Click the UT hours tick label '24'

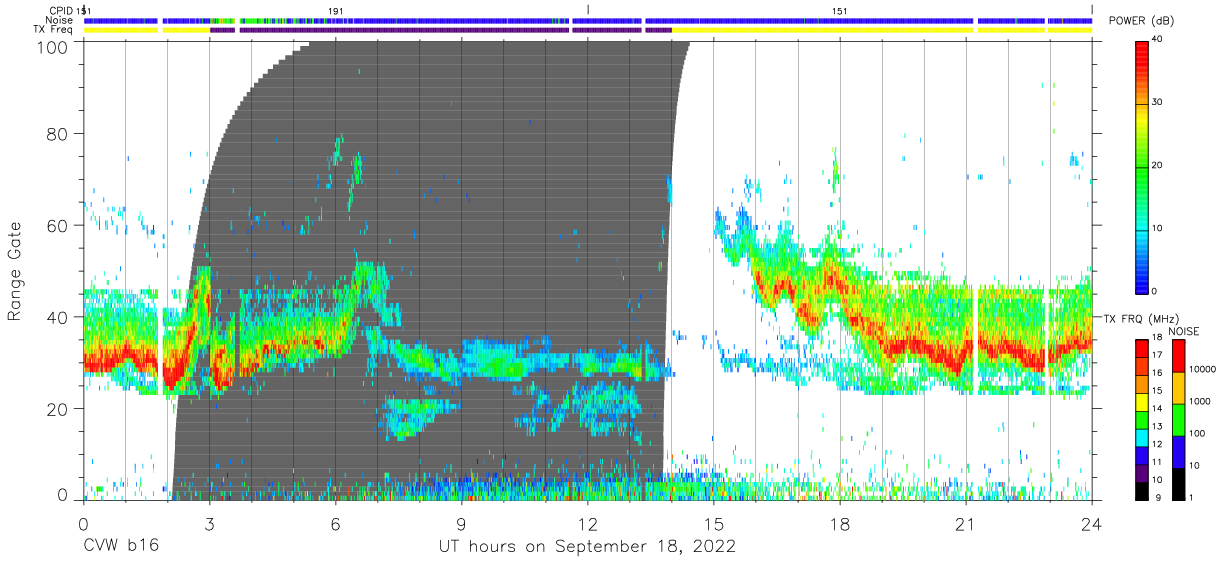click(x=1092, y=523)
